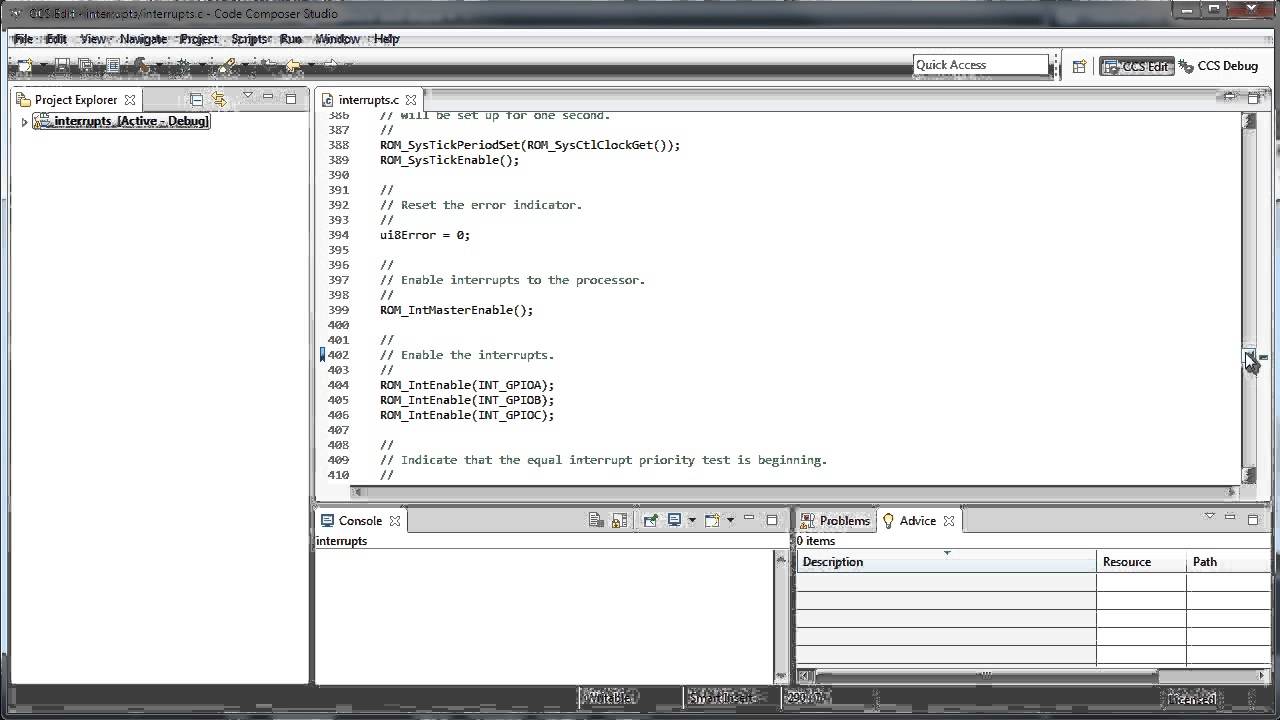Open the View menu
1280x720 pixels.
point(93,39)
